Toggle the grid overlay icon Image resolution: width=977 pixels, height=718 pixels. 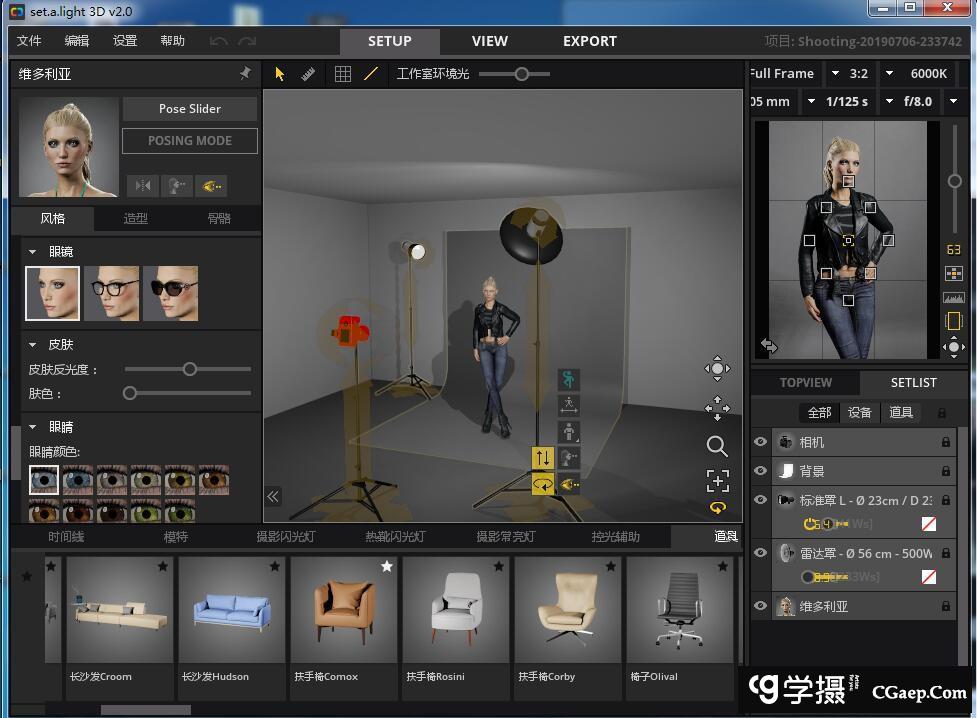(x=342, y=74)
